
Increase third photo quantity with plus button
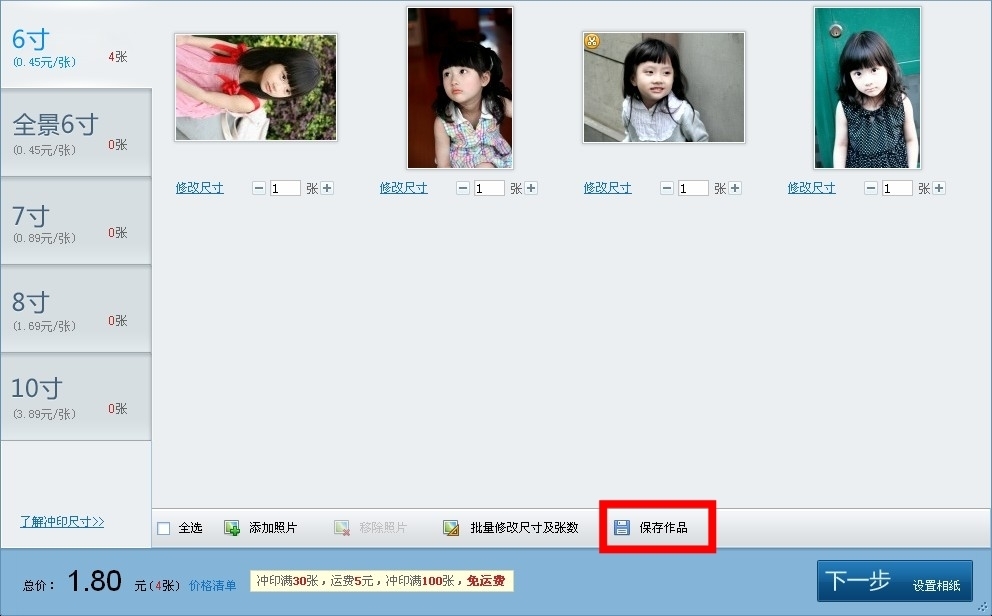(x=735, y=188)
